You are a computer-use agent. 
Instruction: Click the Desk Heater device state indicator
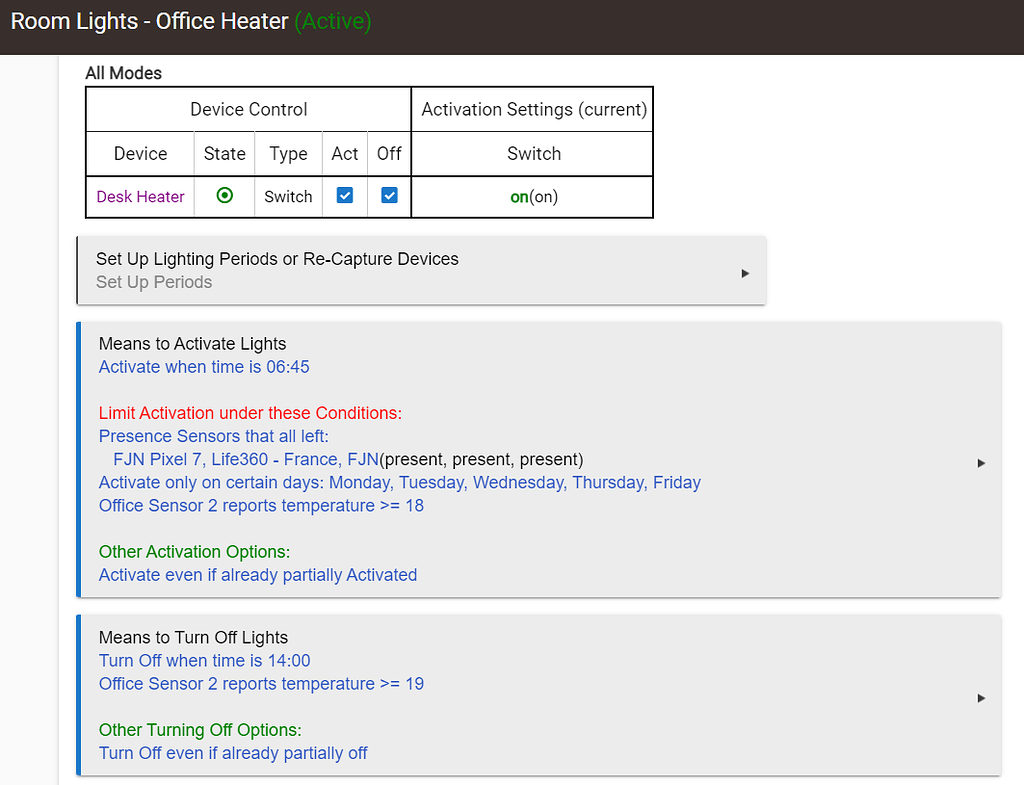coord(224,196)
